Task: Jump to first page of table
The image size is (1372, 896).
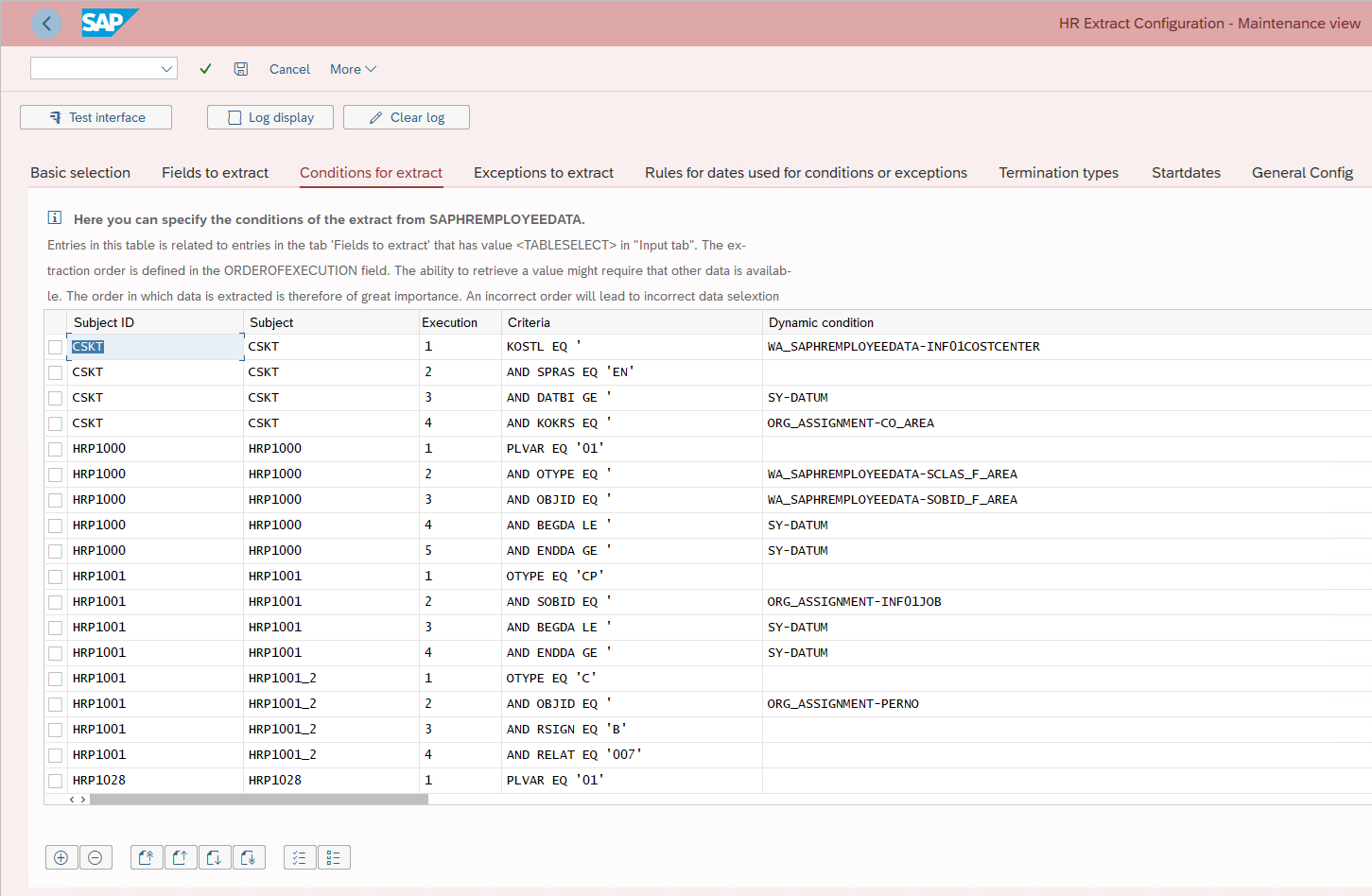Action: click(x=147, y=857)
